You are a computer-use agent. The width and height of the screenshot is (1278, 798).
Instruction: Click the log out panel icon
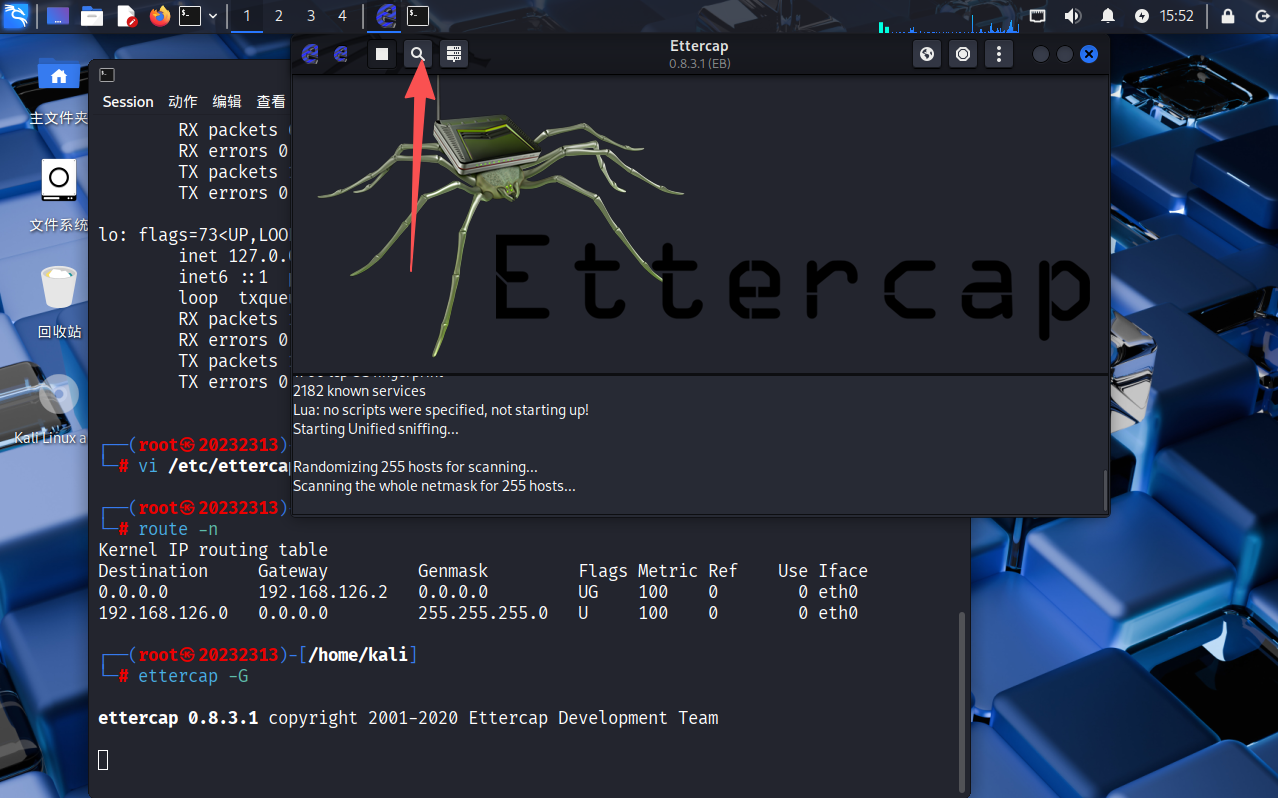point(1260,16)
